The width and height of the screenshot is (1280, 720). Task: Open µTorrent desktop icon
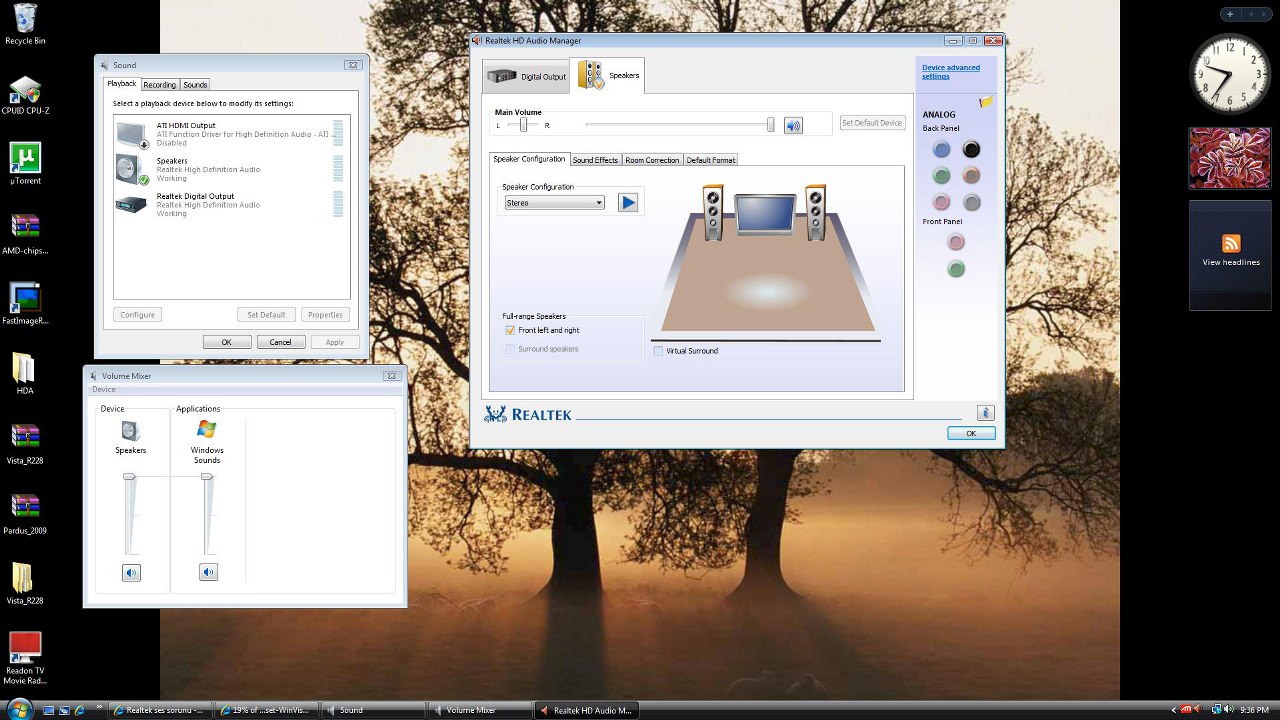[x=25, y=164]
